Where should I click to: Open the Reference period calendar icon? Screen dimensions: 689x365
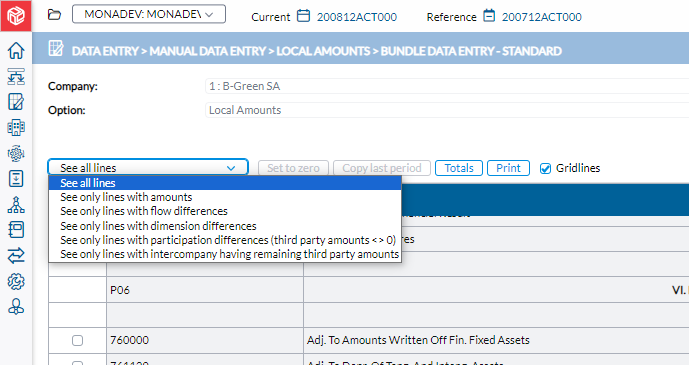coord(489,16)
